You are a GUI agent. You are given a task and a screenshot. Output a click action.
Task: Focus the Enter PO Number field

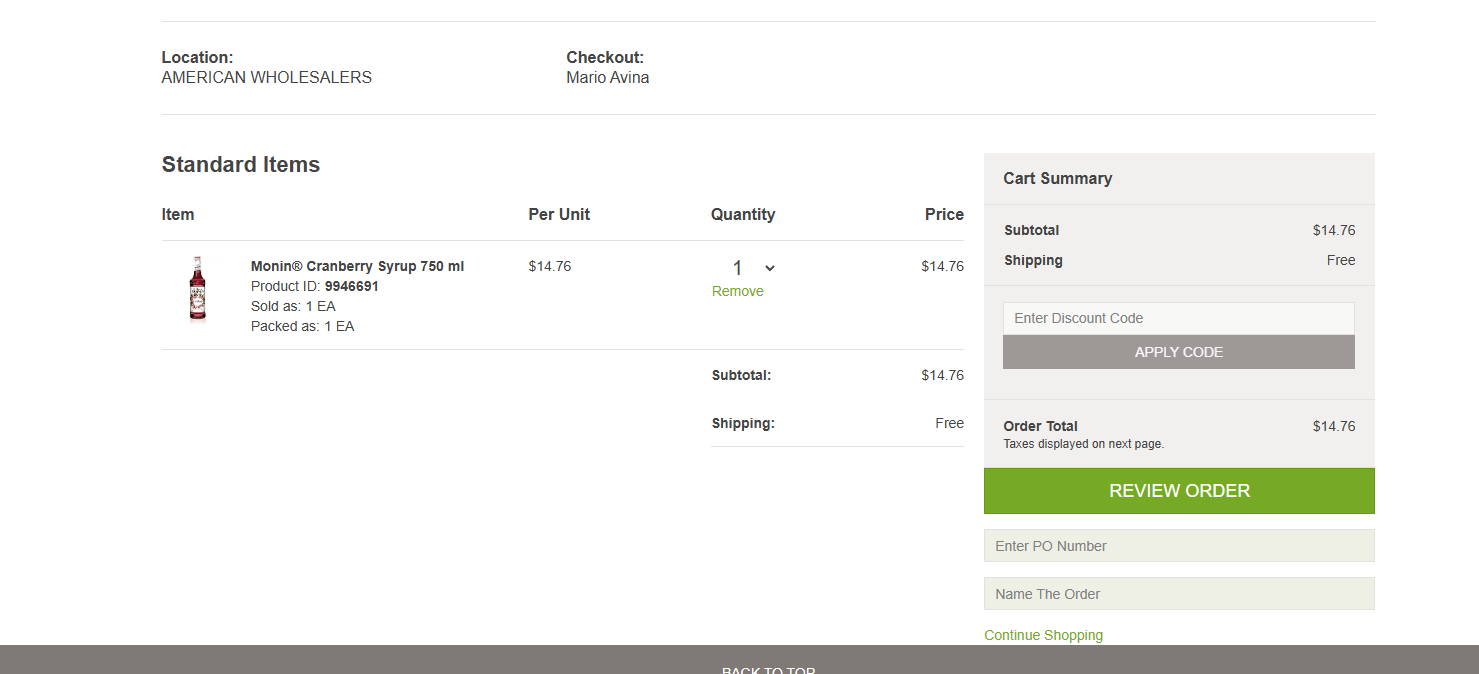click(1179, 546)
